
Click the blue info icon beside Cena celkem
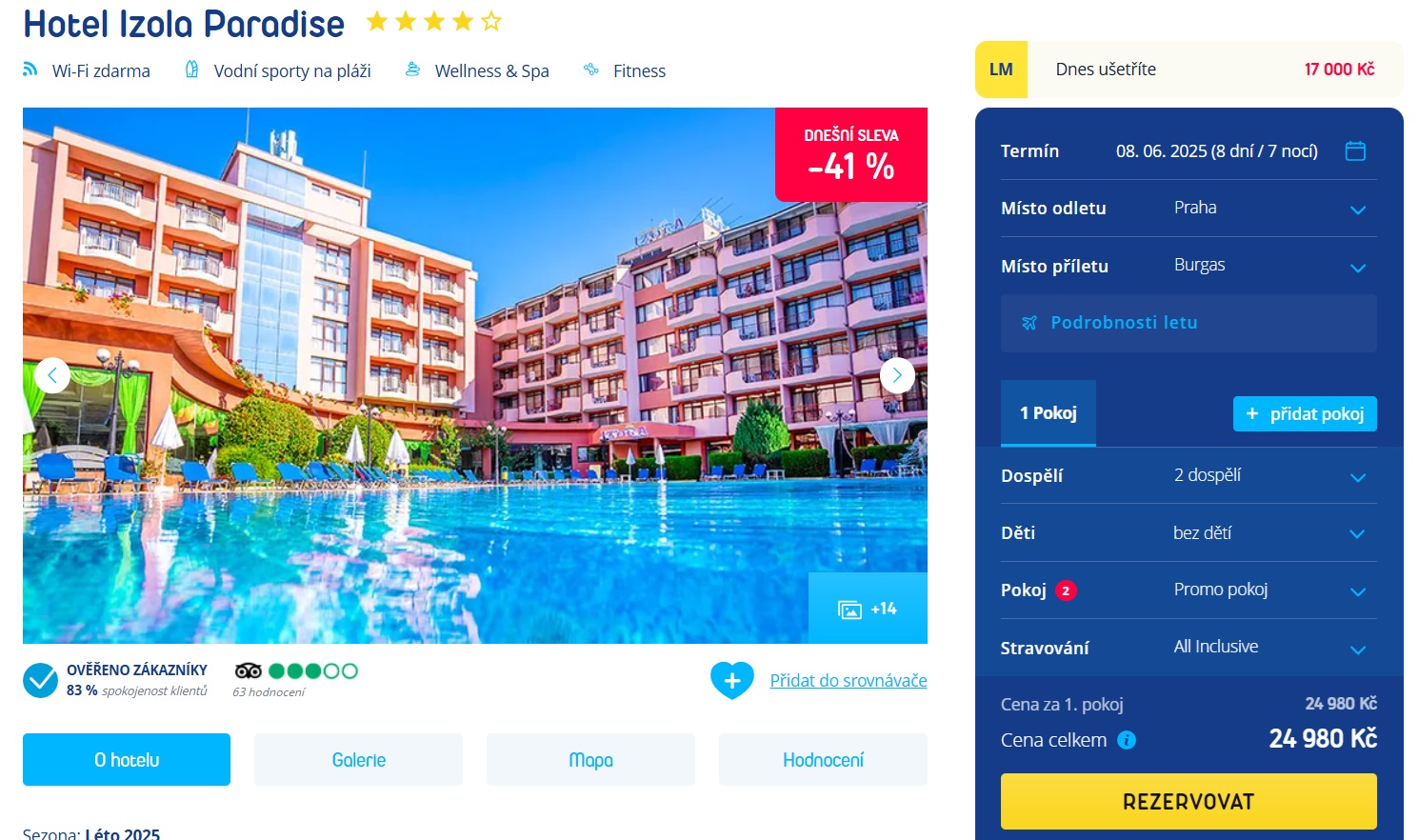click(x=1127, y=740)
